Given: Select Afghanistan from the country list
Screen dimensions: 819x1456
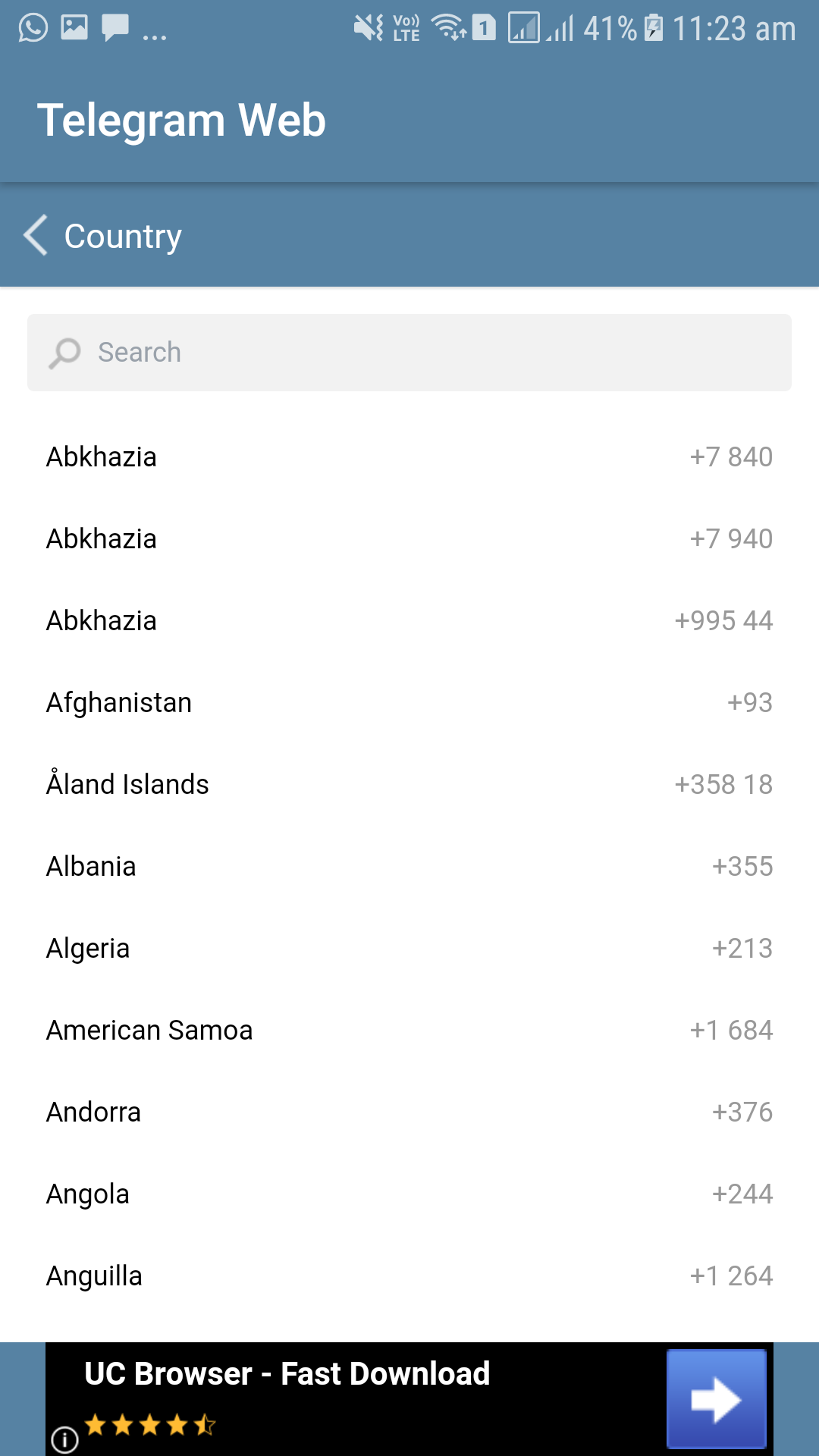Looking at the screenshot, I should pos(409,703).
